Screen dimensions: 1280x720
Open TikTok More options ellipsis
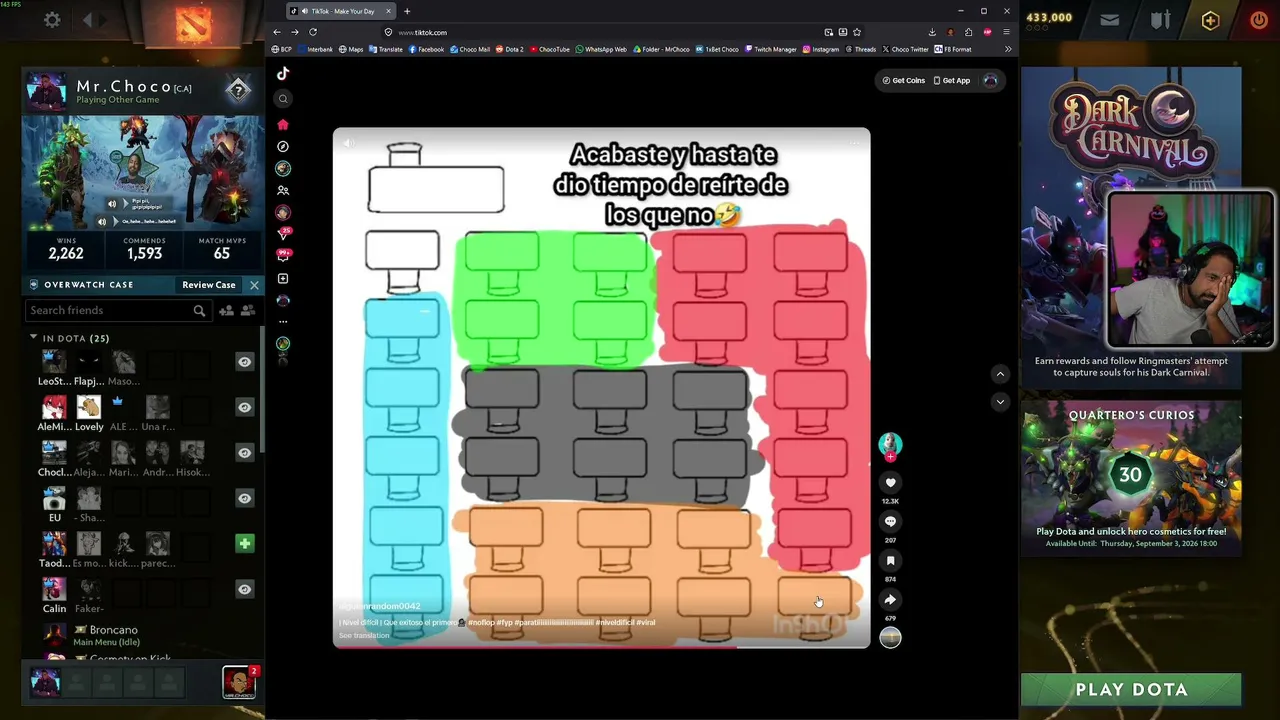point(283,322)
